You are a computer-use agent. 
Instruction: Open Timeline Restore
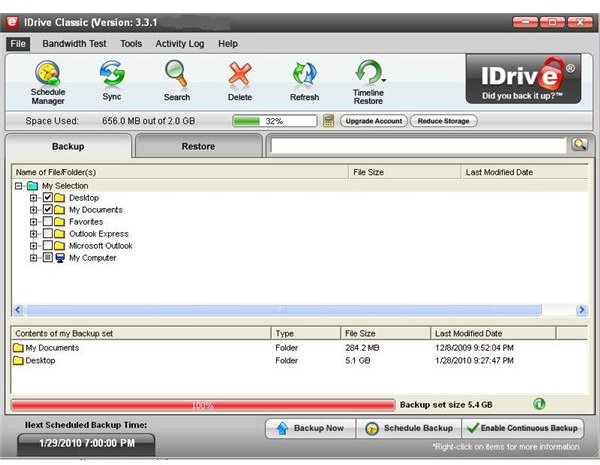coord(368,82)
